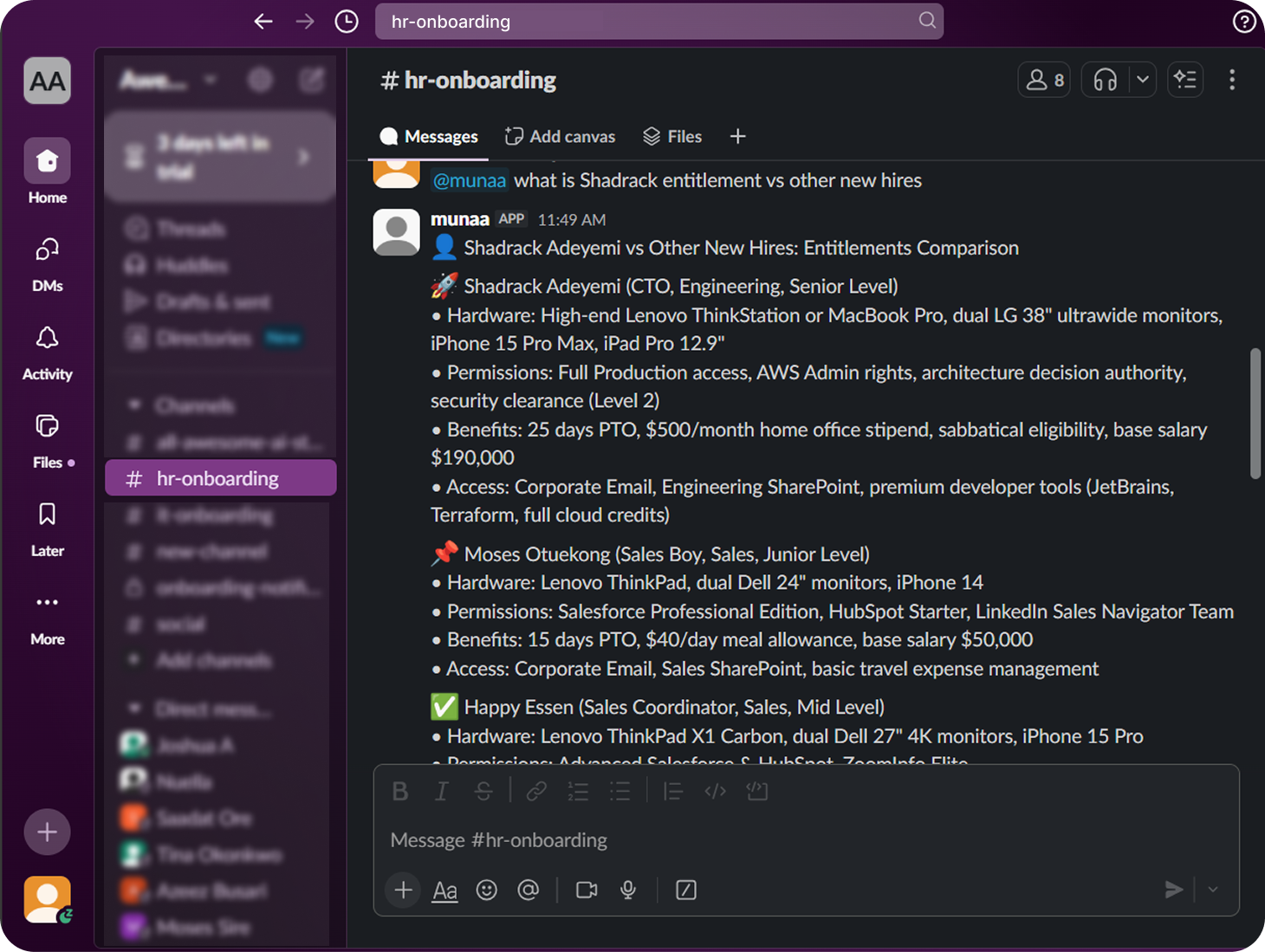The image size is (1265, 952).
Task: Open the Home sidebar item
Action: 48,172
